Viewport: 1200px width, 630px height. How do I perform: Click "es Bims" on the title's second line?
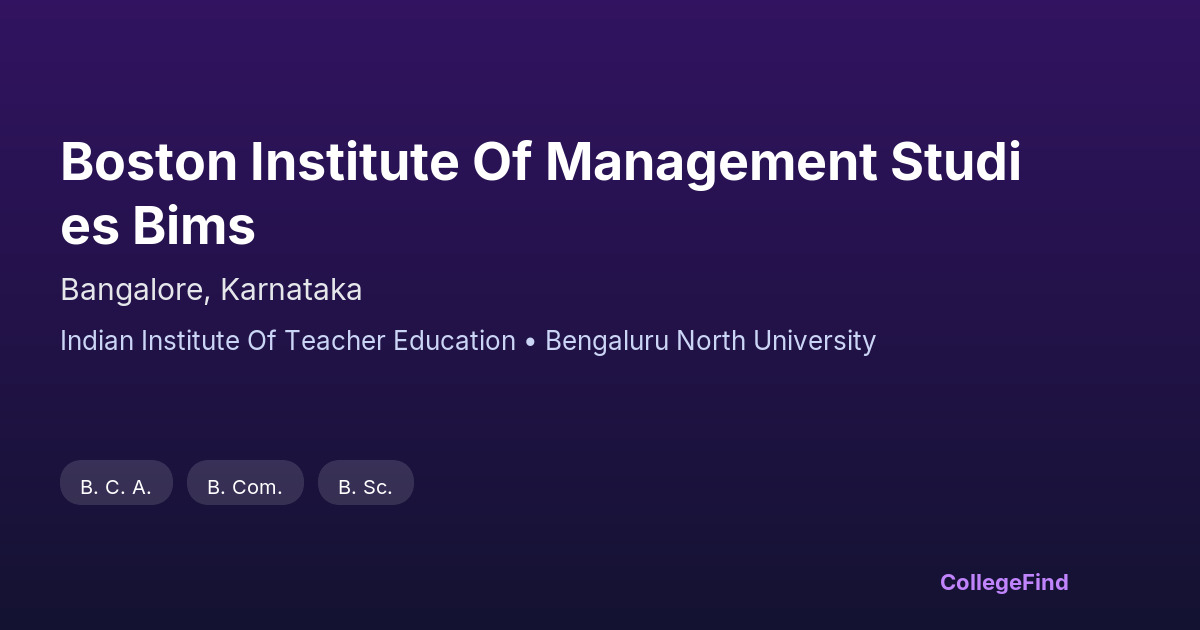pos(158,227)
